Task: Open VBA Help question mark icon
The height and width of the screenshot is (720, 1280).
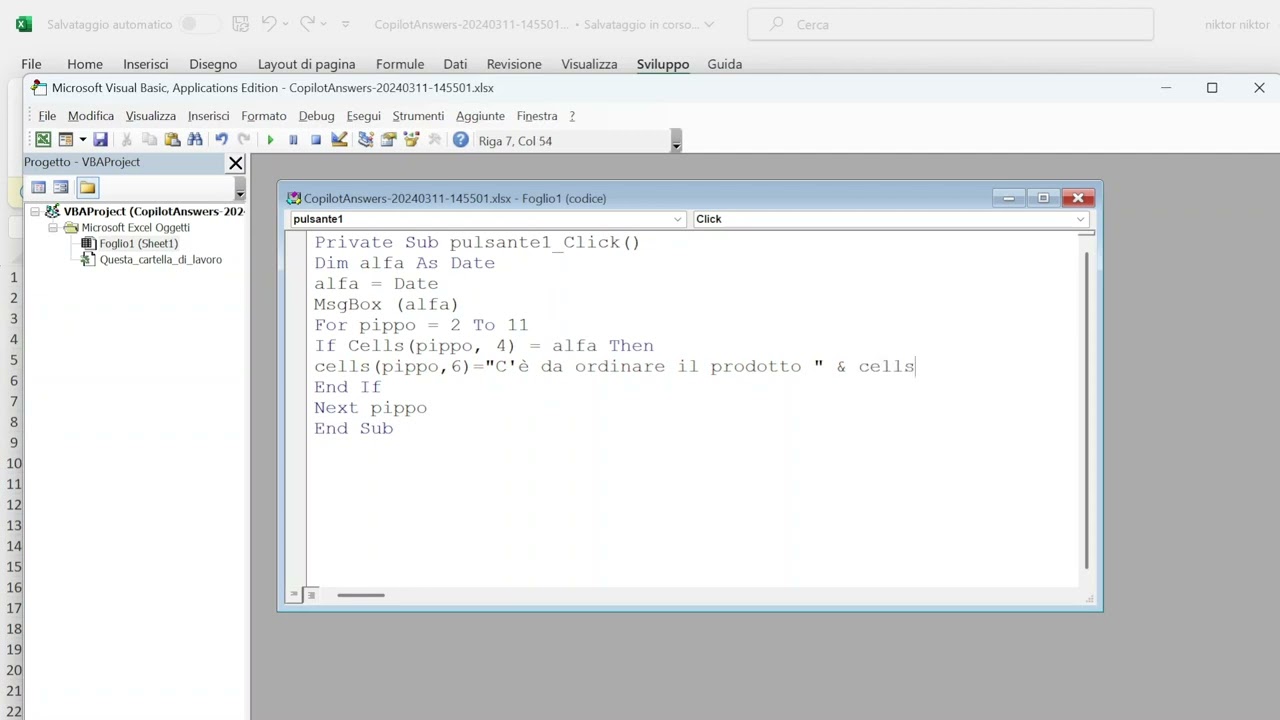Action: coord(460,140)
